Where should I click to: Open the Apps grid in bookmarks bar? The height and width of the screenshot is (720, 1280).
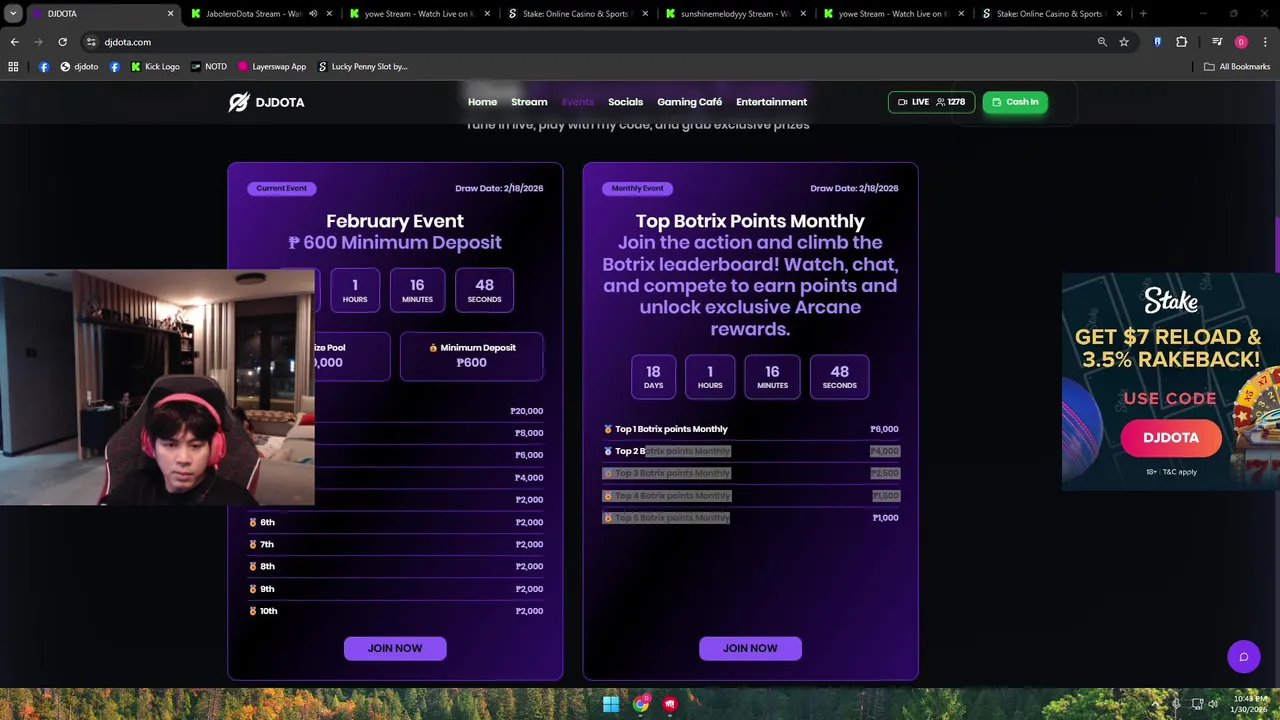(x=13, y=67)
